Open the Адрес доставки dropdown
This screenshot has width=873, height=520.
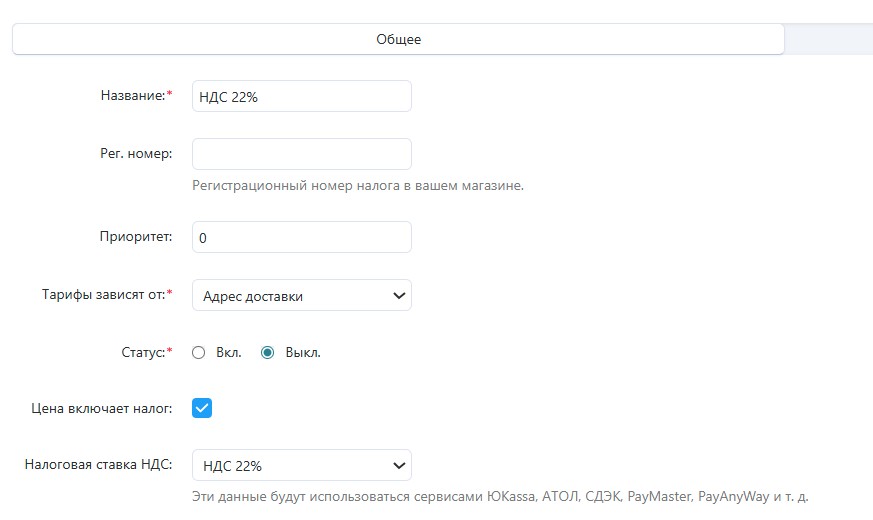click(x=301, y=296)
